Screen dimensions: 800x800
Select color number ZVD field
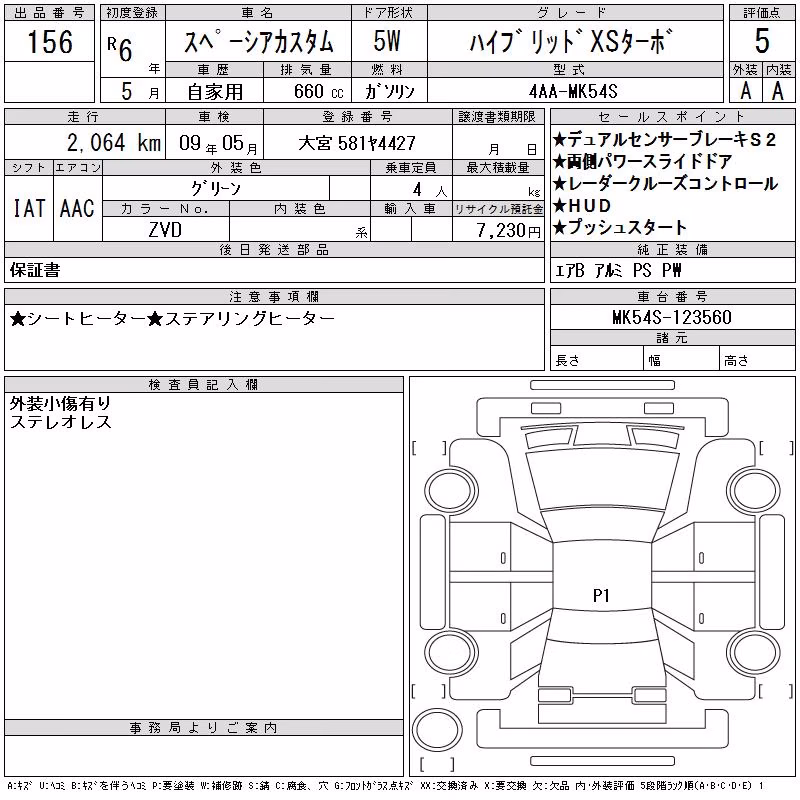165,230
